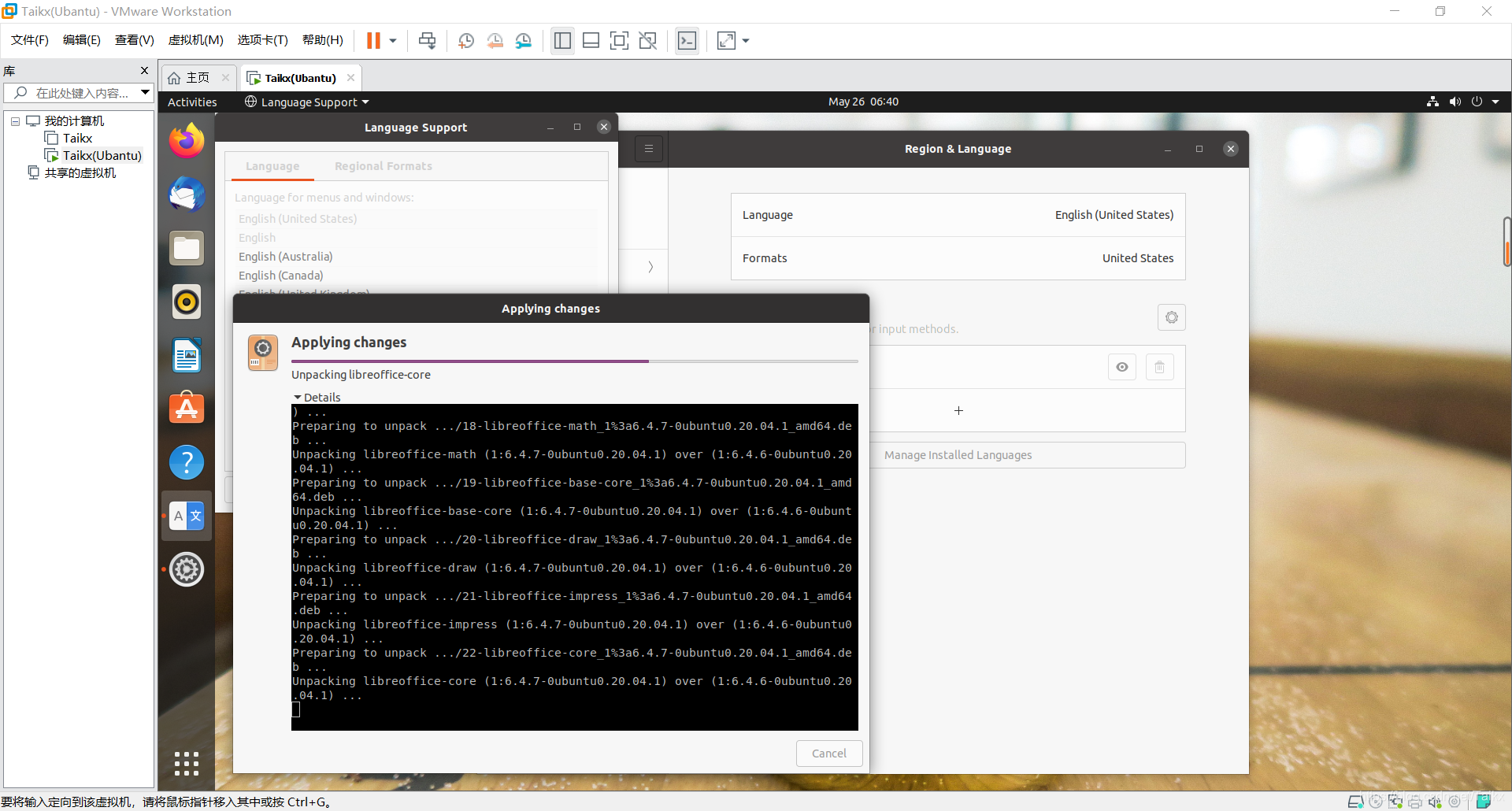Cancel the Applying changes operation
Image resolution: width=1512 pixels, height=811 pixels.
coord(829,754)
